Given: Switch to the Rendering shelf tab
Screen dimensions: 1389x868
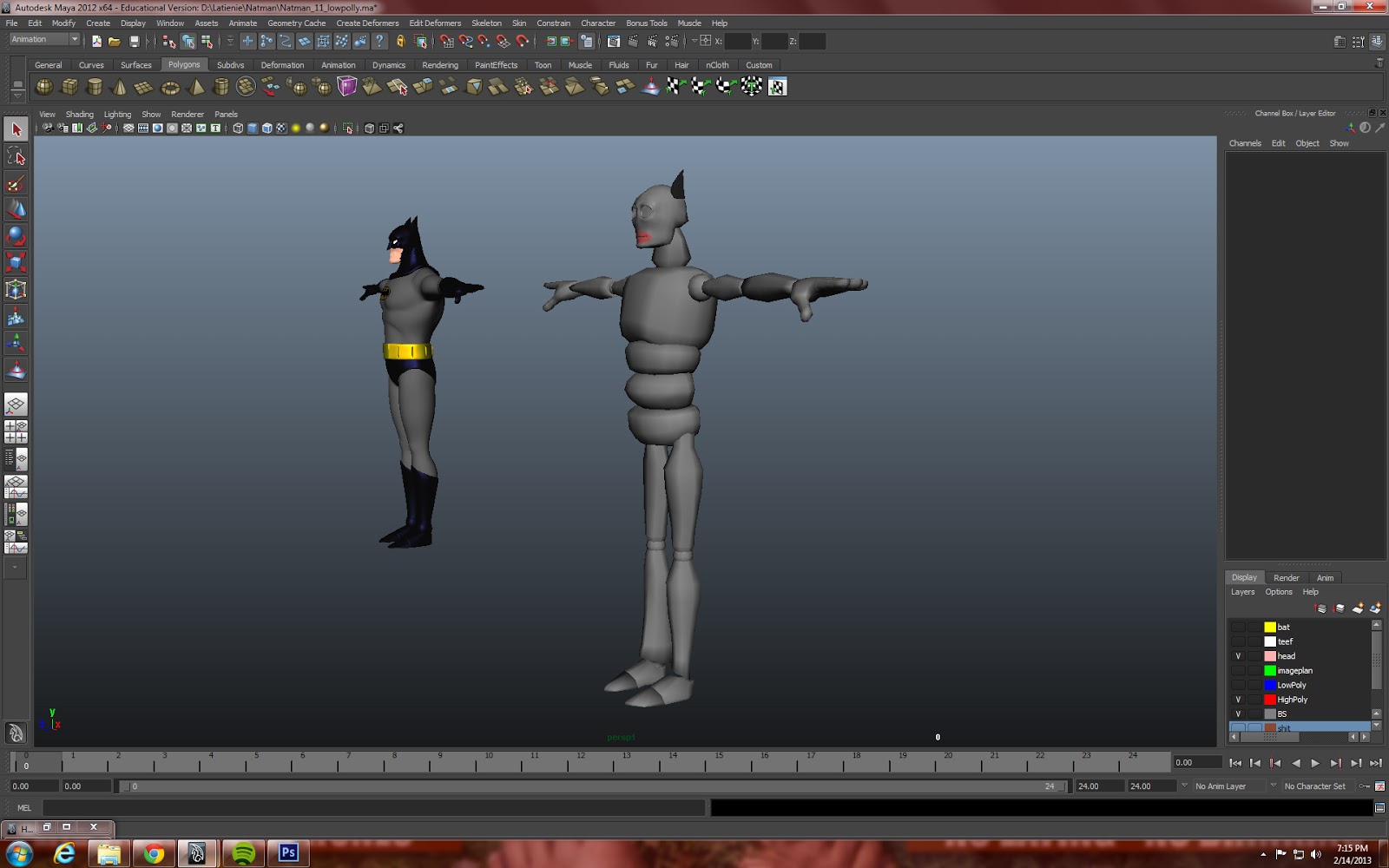Looking at the screenshot, I should tap(440, 64).
